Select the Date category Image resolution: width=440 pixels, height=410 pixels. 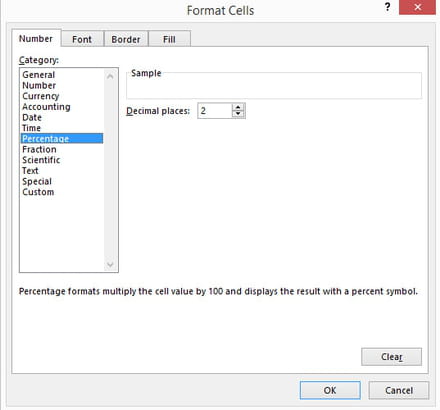(32, 117)
